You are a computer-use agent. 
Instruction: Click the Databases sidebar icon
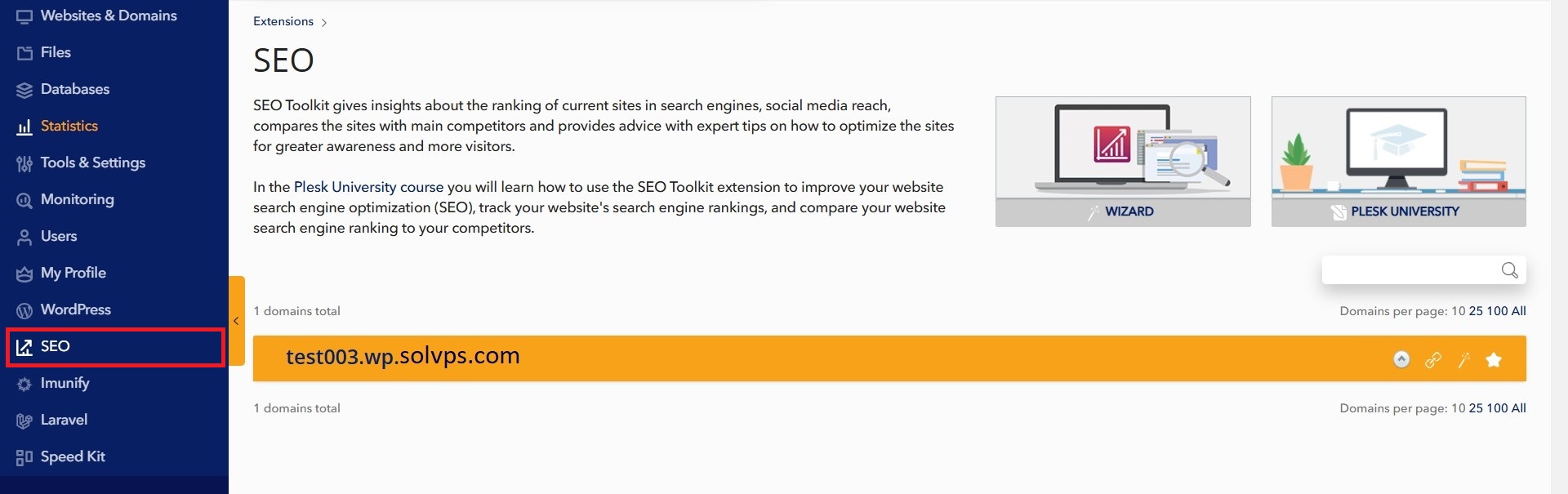[24, 90]
